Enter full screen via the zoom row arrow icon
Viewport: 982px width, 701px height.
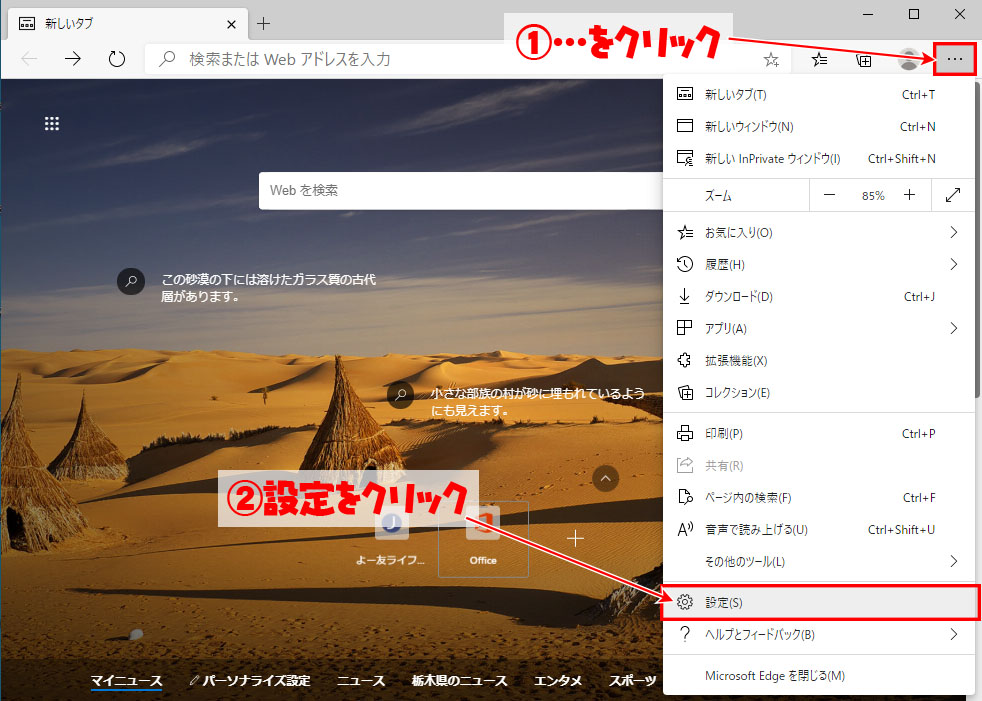point(953,195)
